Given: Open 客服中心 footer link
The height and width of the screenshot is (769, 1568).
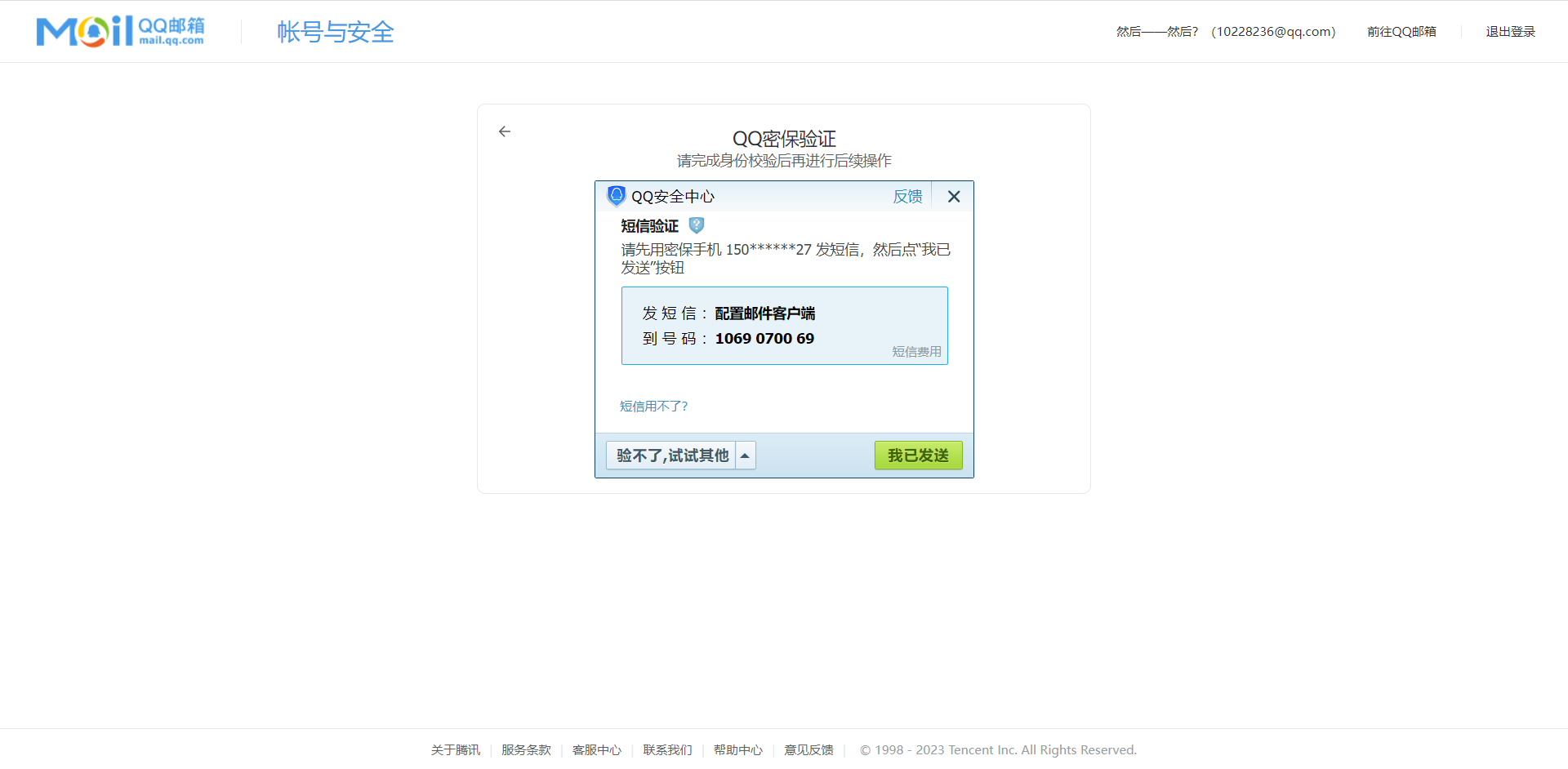Looking at the screenshot, I should coord(597,750).
